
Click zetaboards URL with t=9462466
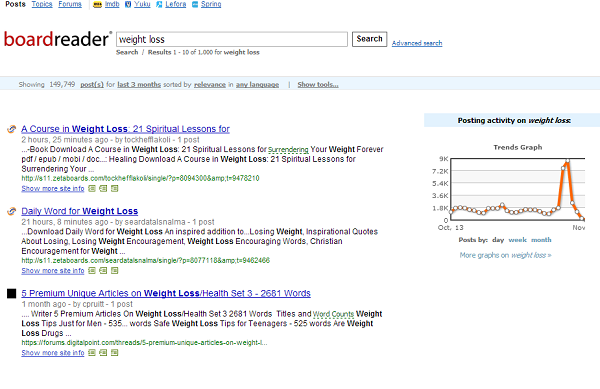pos(145,260)
